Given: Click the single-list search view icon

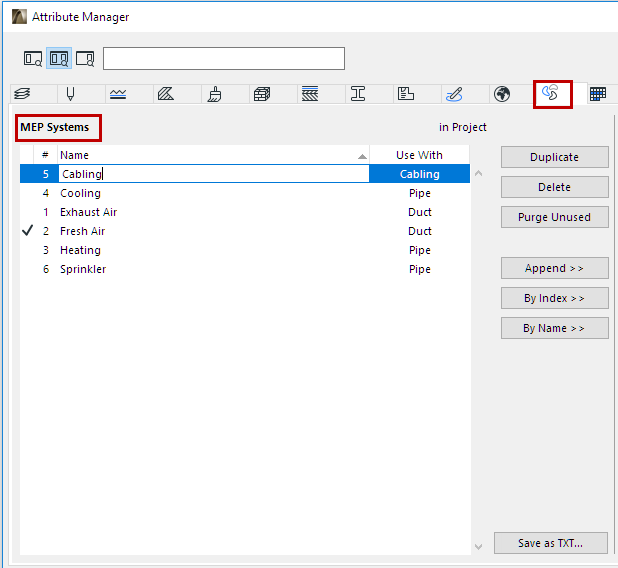Looking at the screenshot, I should pos(33,59).
